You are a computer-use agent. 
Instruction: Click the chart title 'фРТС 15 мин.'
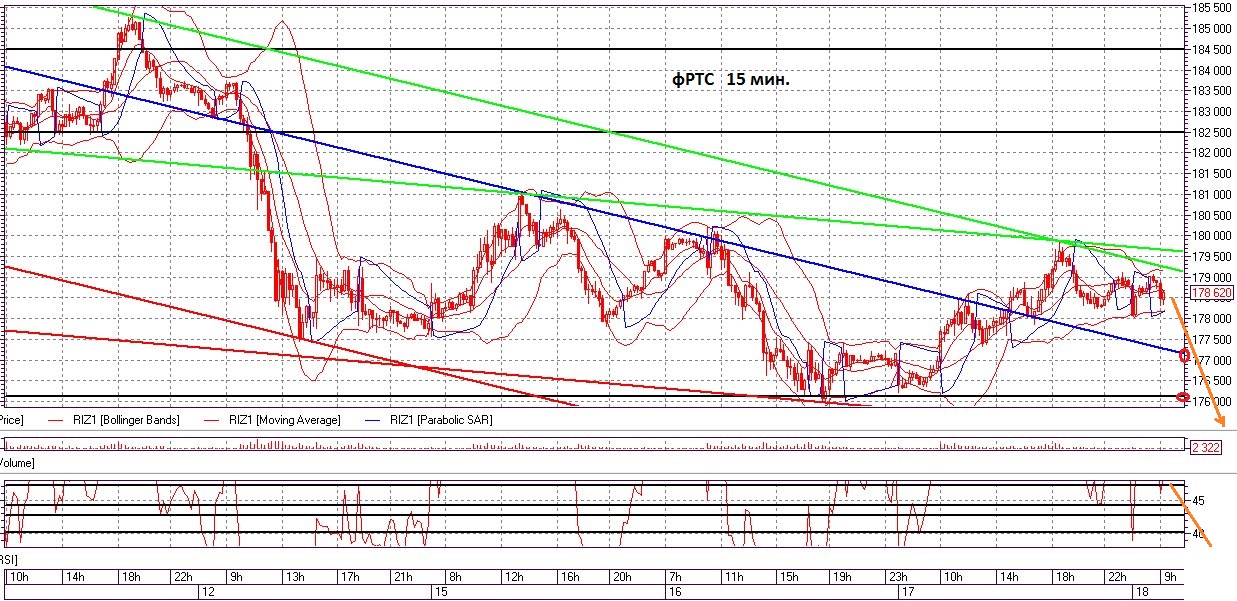tap(730, 80)
